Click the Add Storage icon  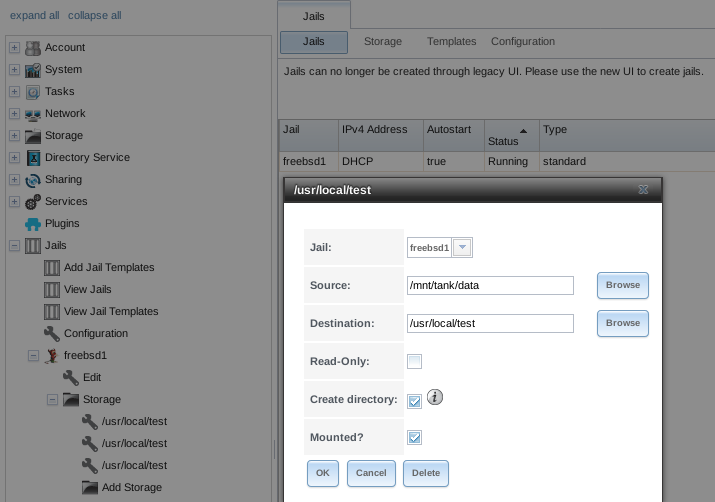[90, 488]
